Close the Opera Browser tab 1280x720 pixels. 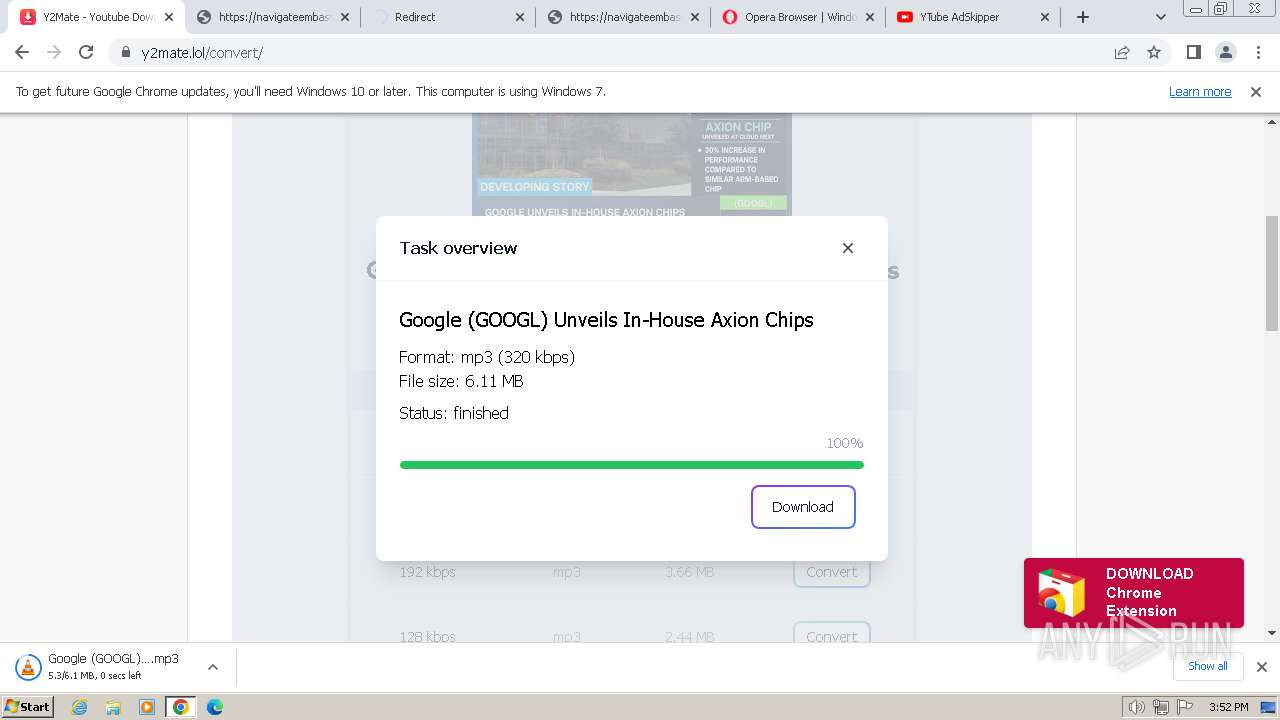coord(870,17)
